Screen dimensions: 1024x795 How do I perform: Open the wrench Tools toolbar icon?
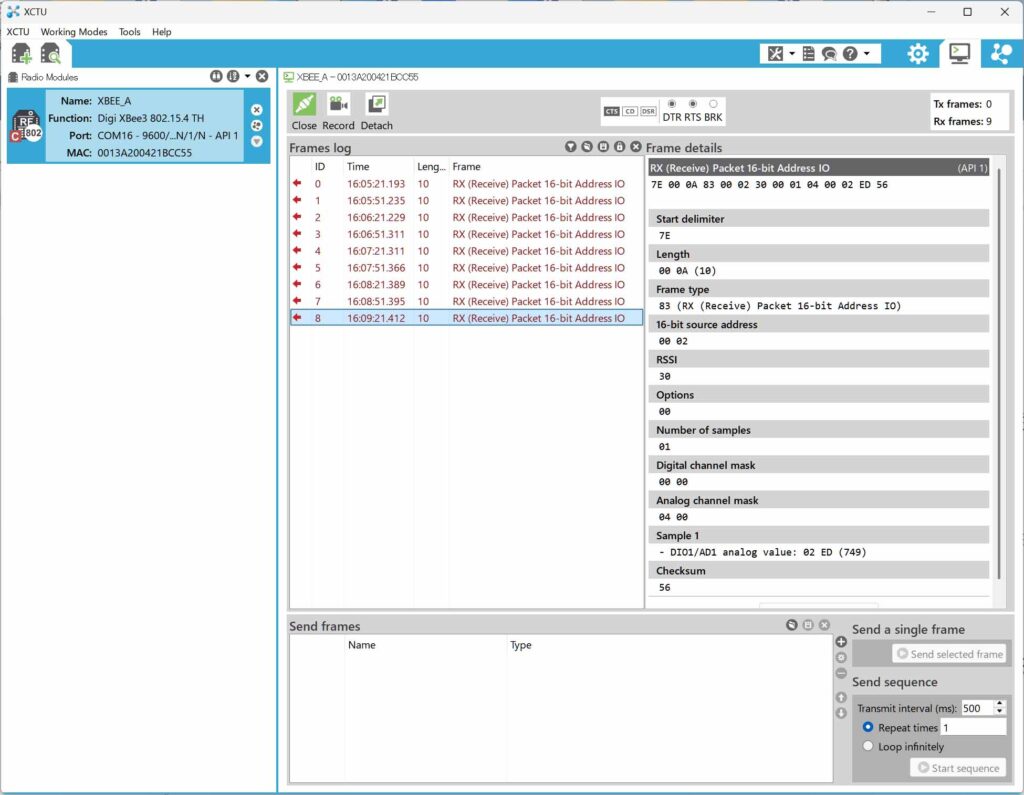(775, 54)
